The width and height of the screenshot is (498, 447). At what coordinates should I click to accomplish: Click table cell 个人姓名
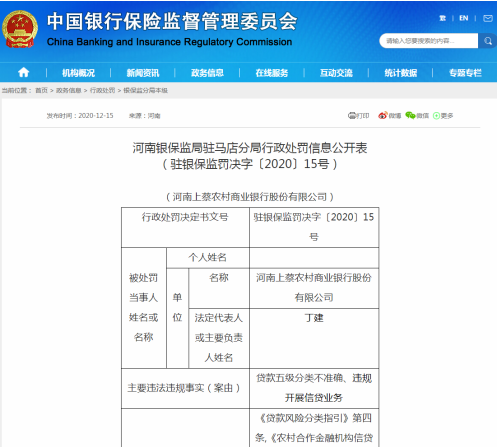click(x=208, y=257)
